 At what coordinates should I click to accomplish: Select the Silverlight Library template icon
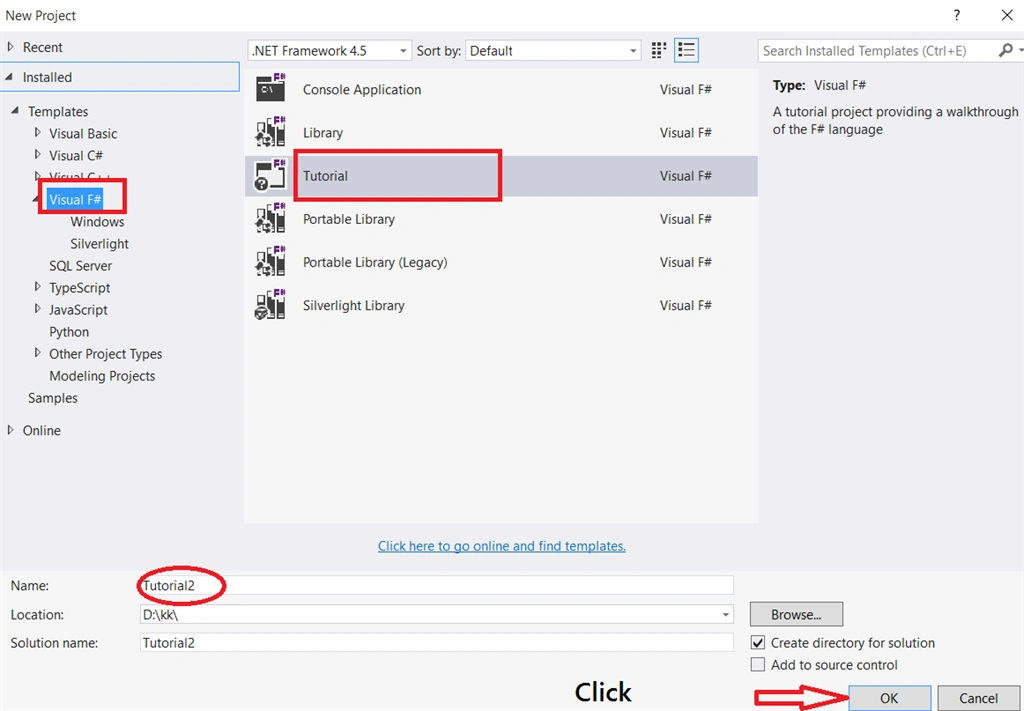[x=270, y=305]
